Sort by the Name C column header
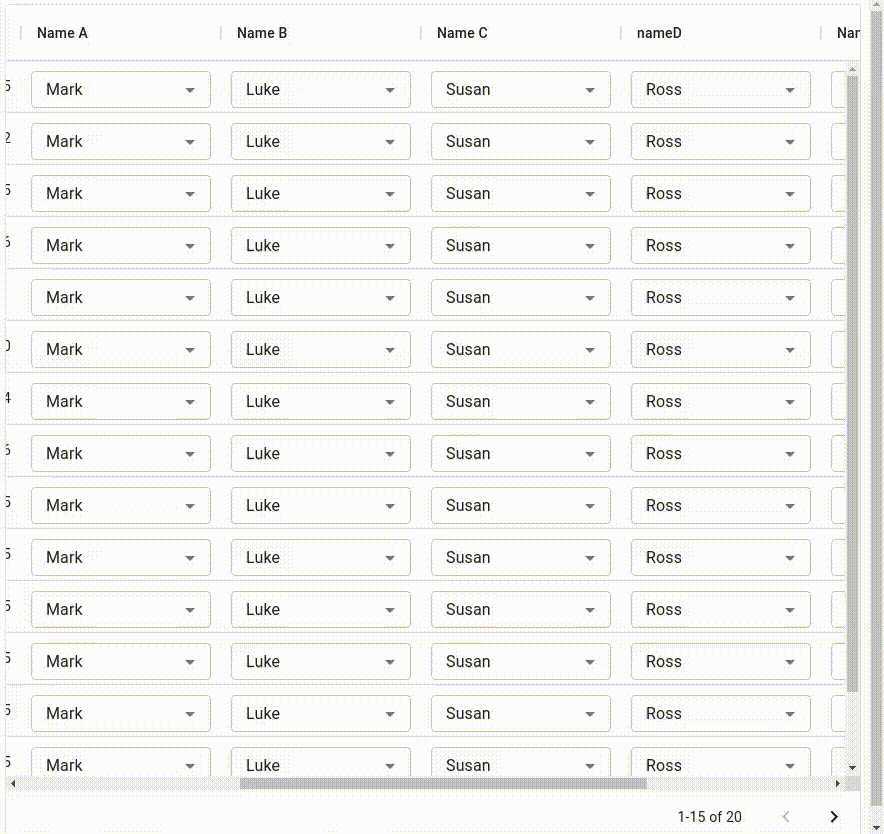This screenshot has height=834, width=884. [x=462, y=33]
